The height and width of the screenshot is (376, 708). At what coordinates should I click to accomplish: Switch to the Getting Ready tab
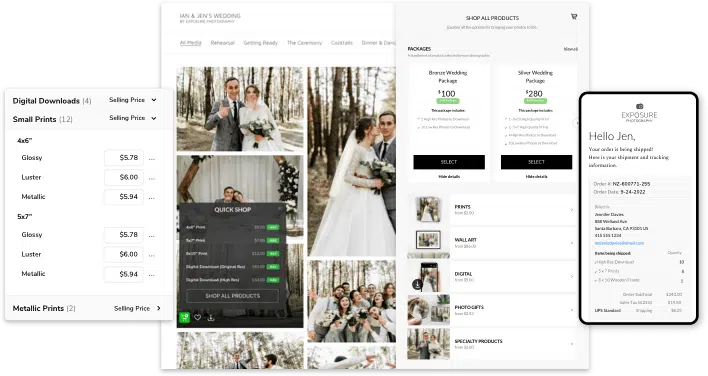(261, 43)
